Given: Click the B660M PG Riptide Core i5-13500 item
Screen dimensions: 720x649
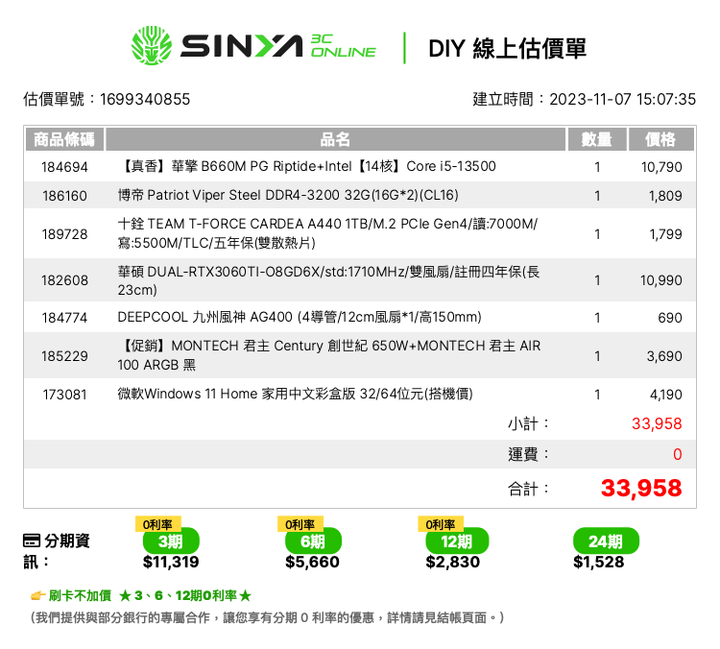Looking at the screenshot, I should [307, 166].
